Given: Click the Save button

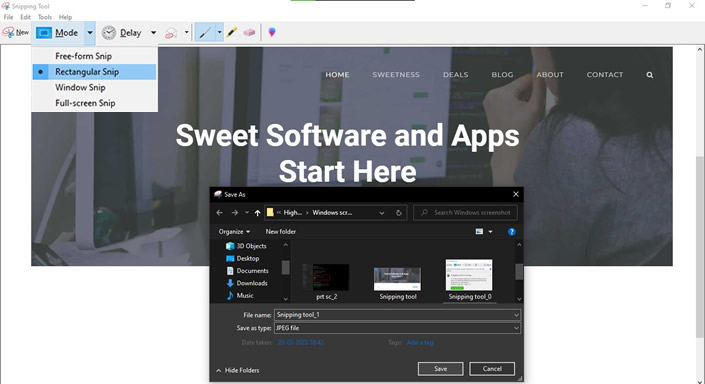Looking at the screenshot, I should 440,369.
